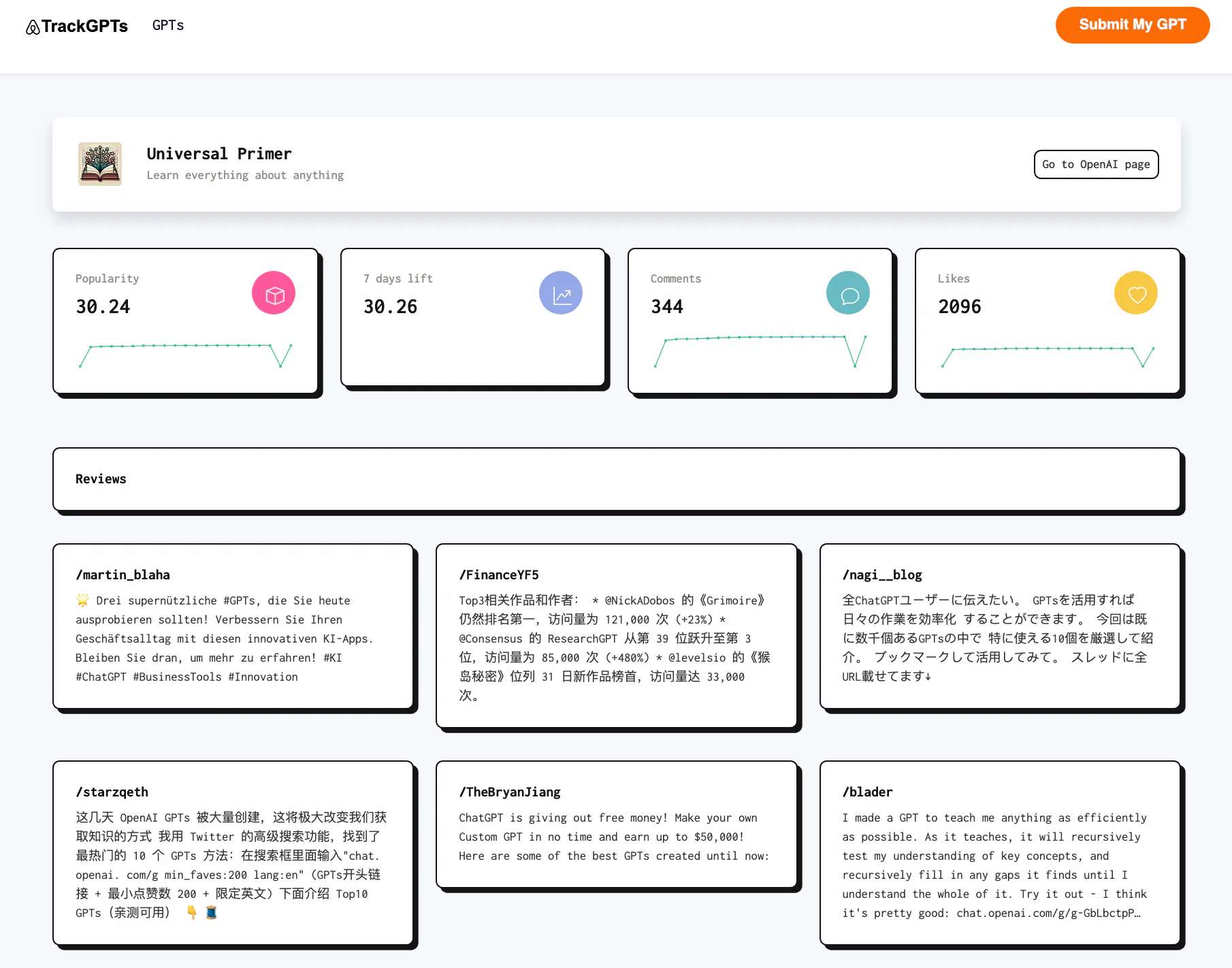Select the Popularity value 30.24
The image size is (1232, 968).
tap(103, 307)
